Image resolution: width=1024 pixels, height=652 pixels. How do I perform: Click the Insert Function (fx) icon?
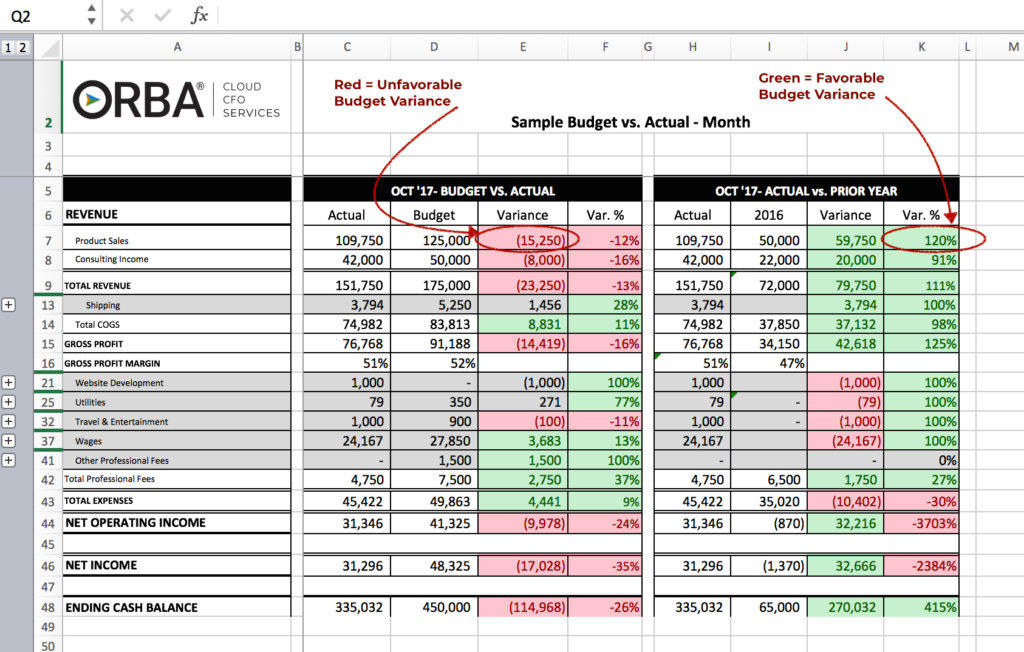[202, 15]
